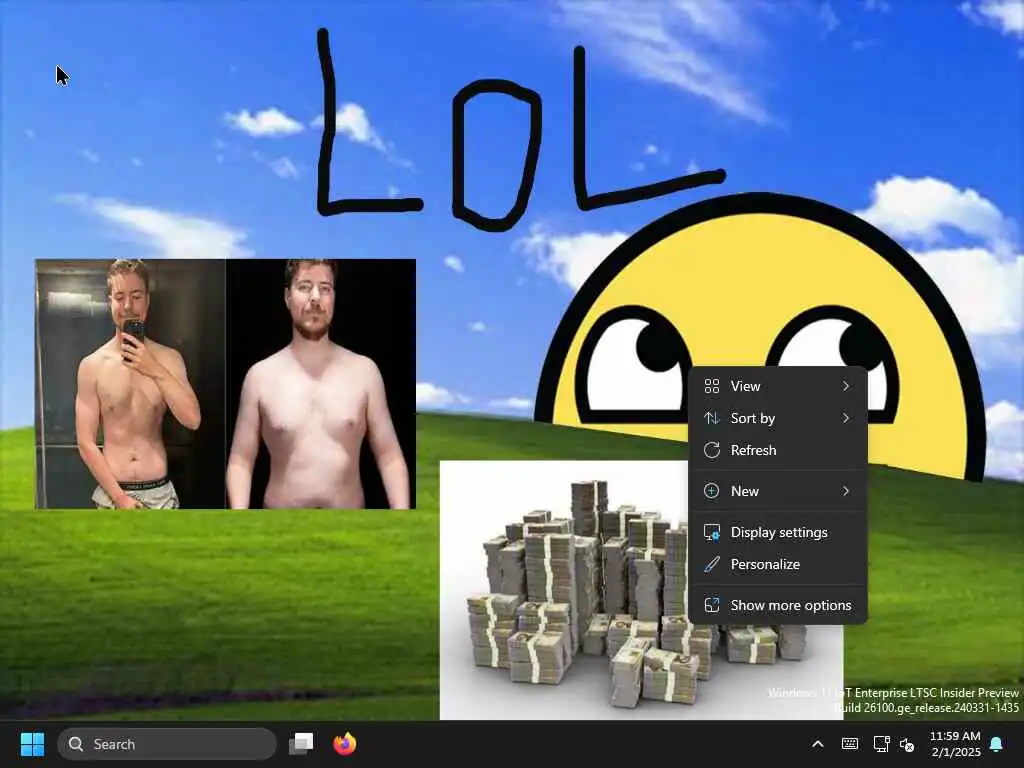This screenshot has height=768, width=1024.
Task: Expand the chevron beside View
Action: 846,386
